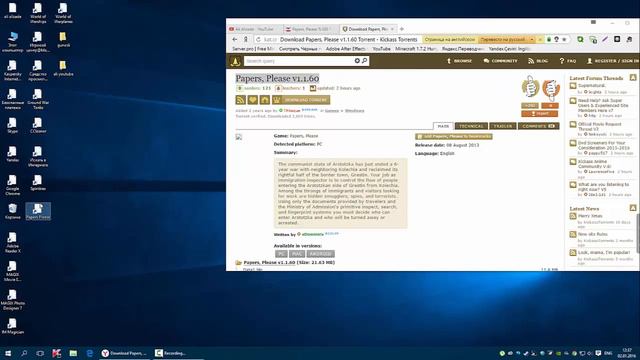Screen dimensions: 640x360
Task: Click the magnifier search icon in site search
Action: click(364, 61)
